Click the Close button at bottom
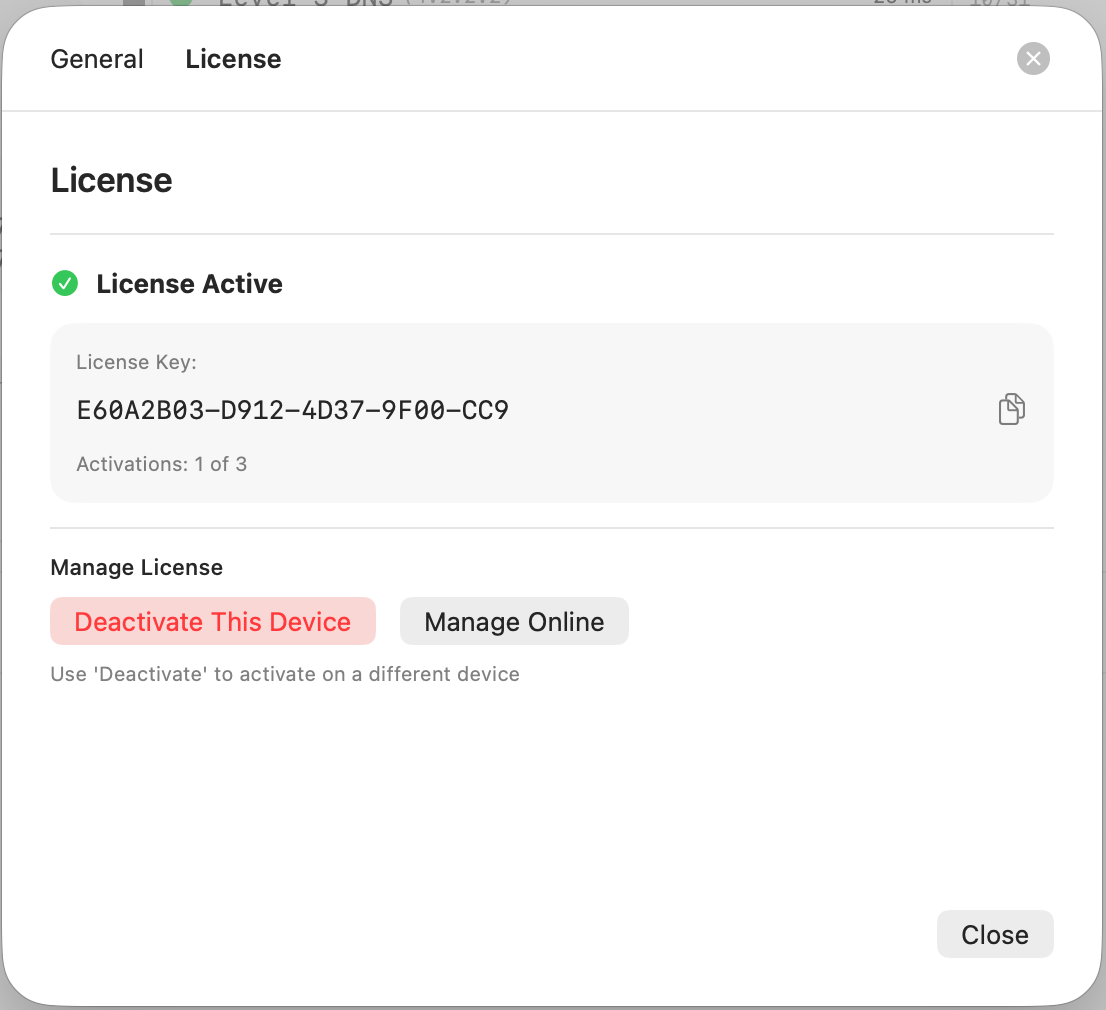The image size is (1106, 1010). [x=994, y=934]
